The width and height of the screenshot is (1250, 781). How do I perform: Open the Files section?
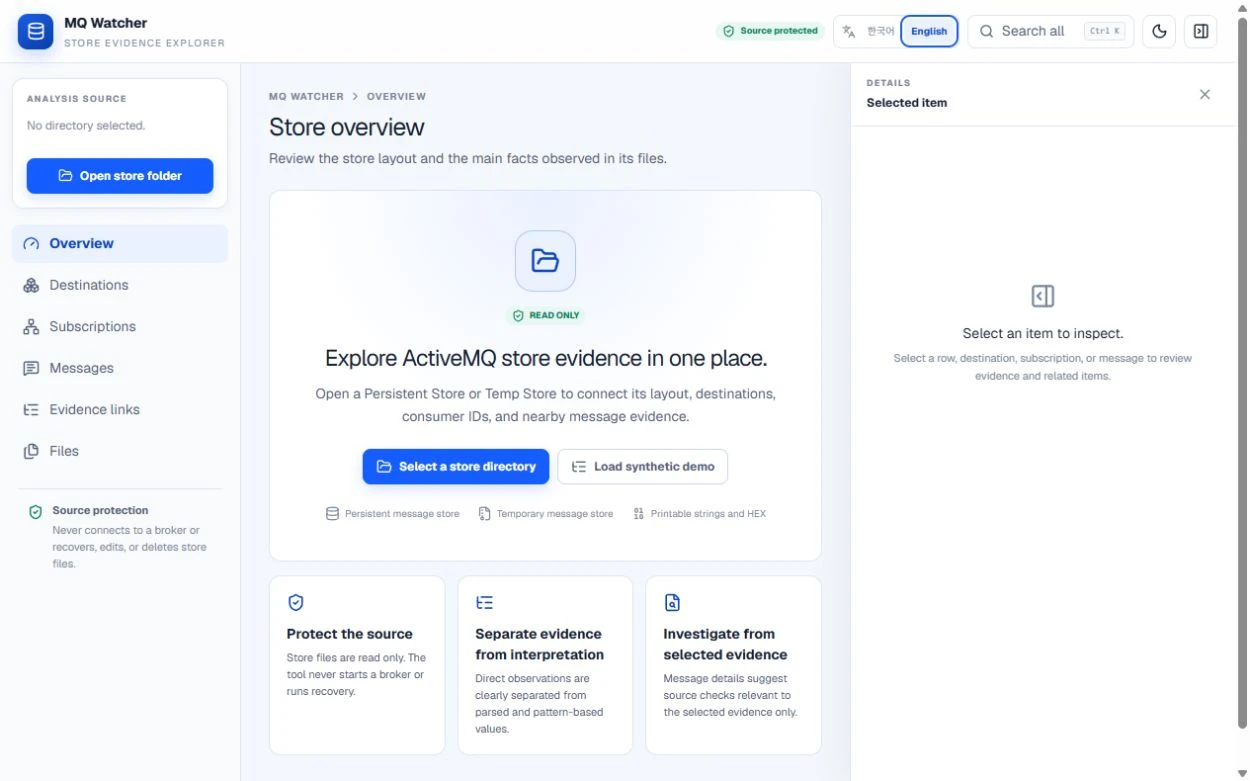pyautogui.click(x=120, y=451)
